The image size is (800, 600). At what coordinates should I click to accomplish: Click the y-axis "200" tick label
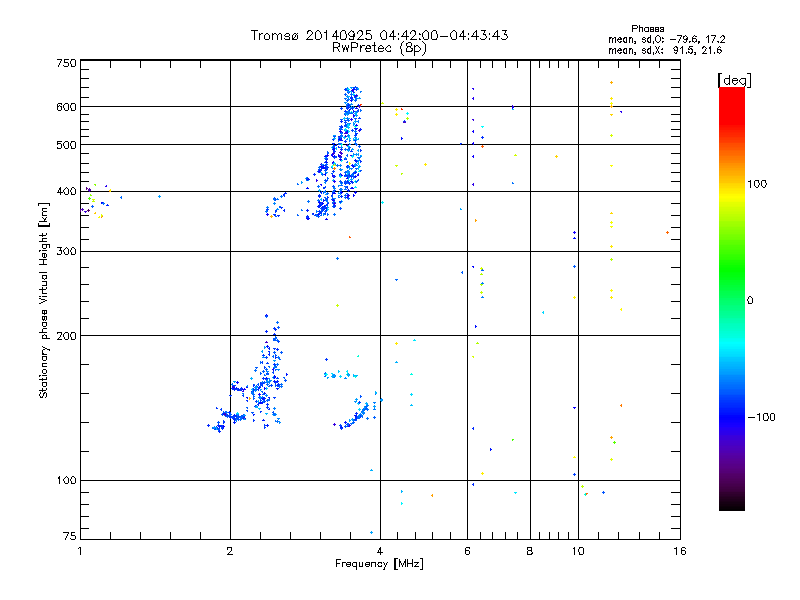tap(66, 336)
